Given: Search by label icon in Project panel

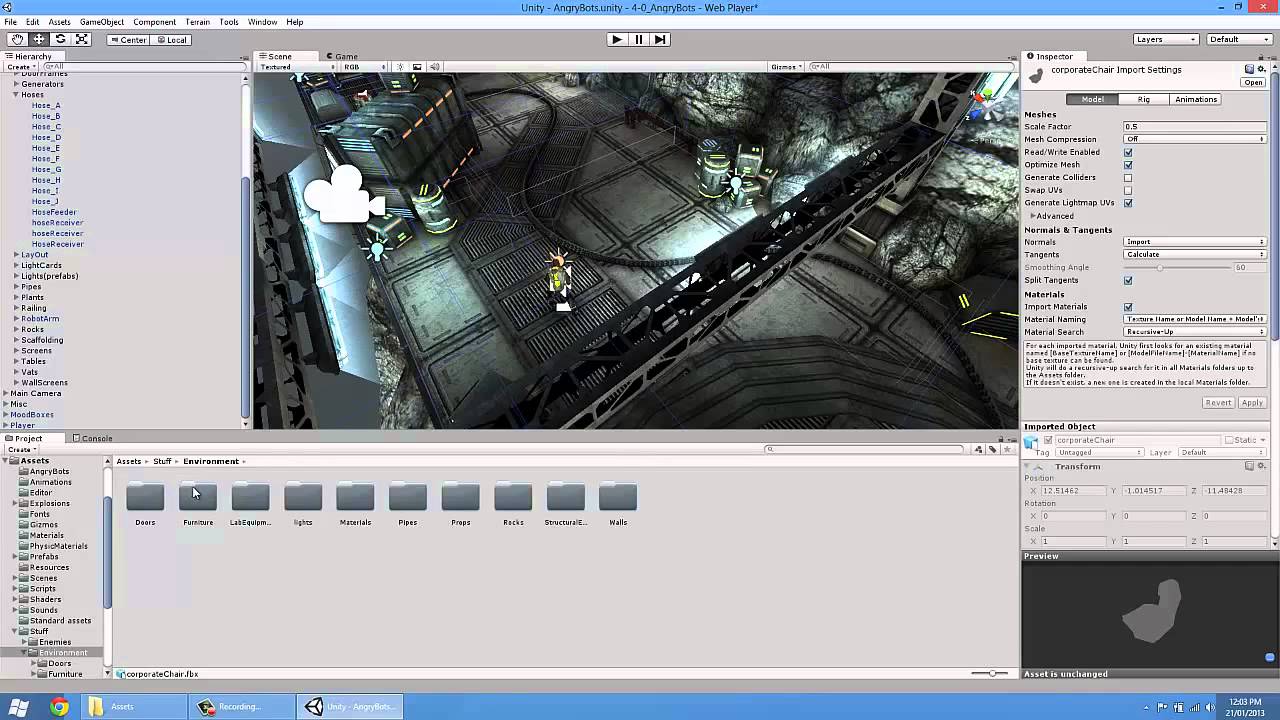Looking at the screenshot, I should pyautogui.click(x=993, y=449).
